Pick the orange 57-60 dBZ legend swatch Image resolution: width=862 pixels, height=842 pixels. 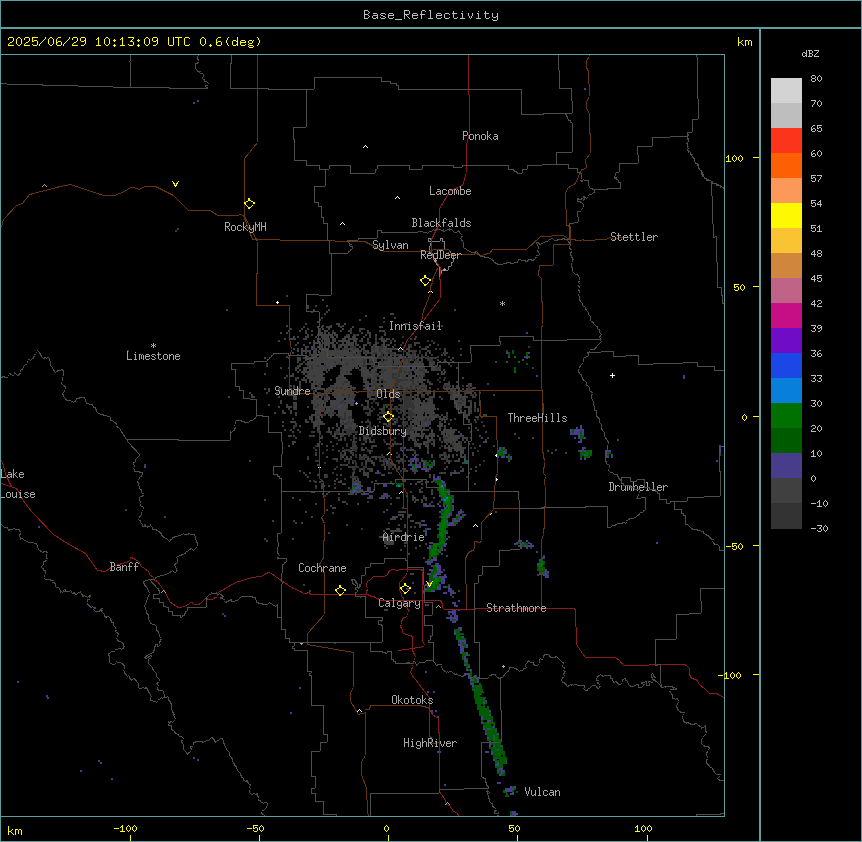[x=786, y=165]
